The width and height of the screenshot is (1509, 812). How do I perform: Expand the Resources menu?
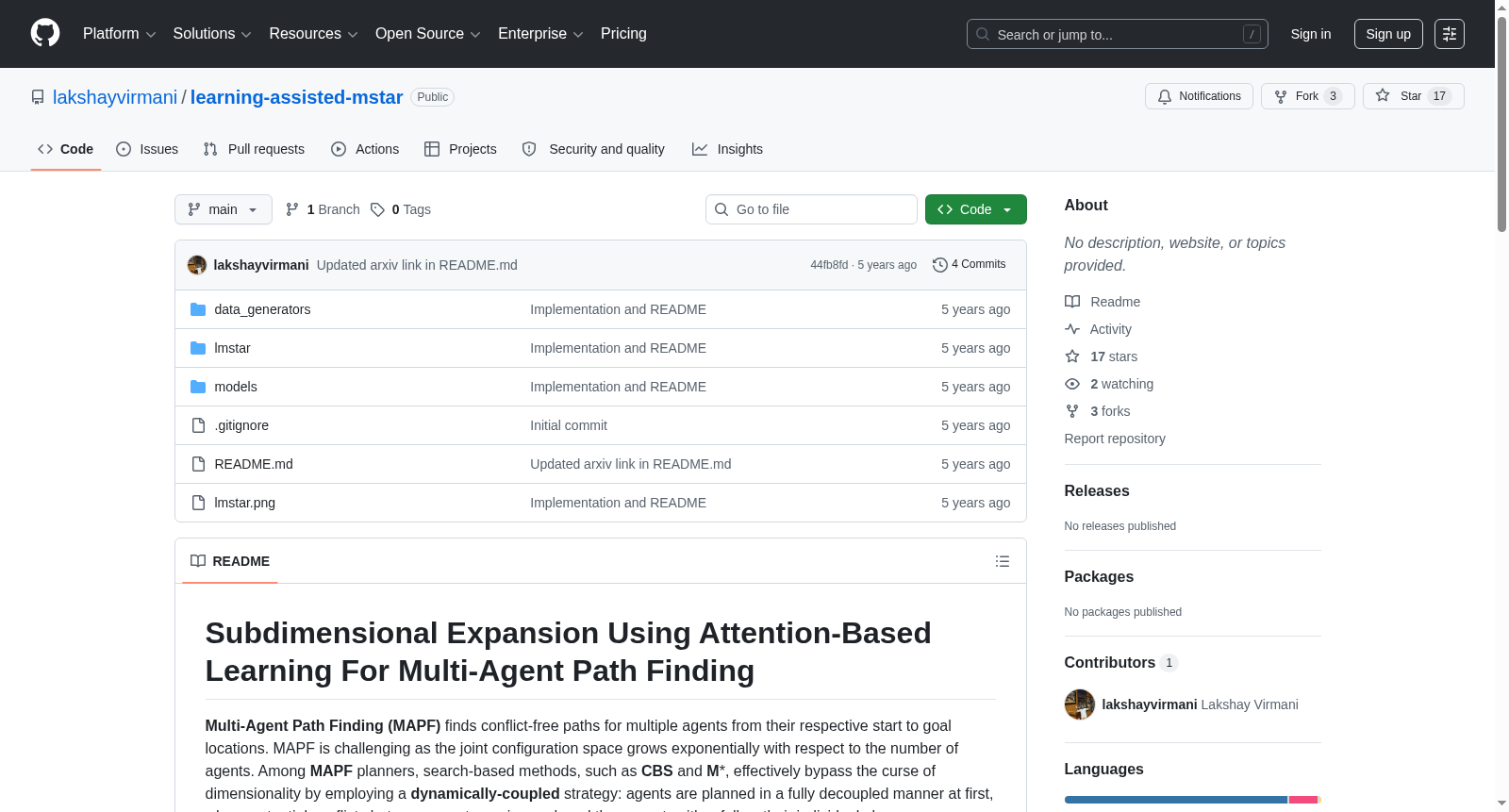click(313, 34)
